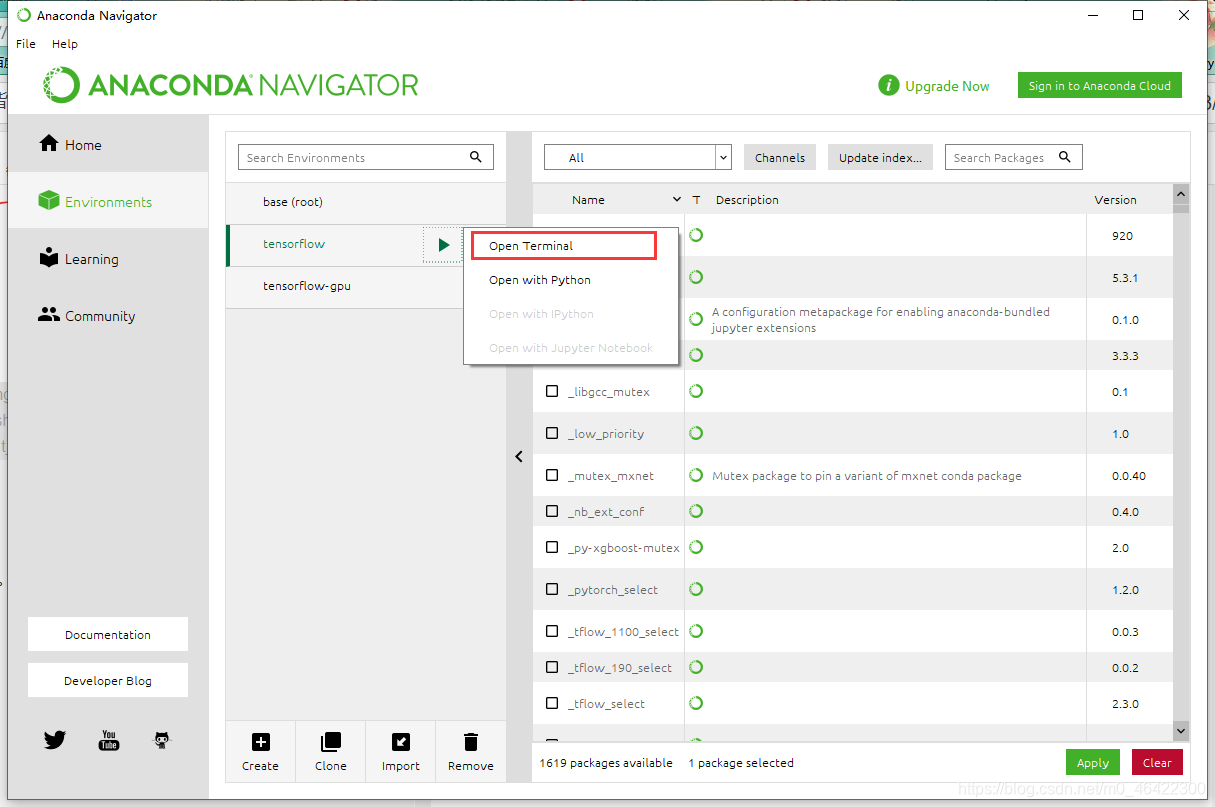Choose Open with Python
Image resolution: width=1215 pixels, height=807 pixels.
[571, 280]
